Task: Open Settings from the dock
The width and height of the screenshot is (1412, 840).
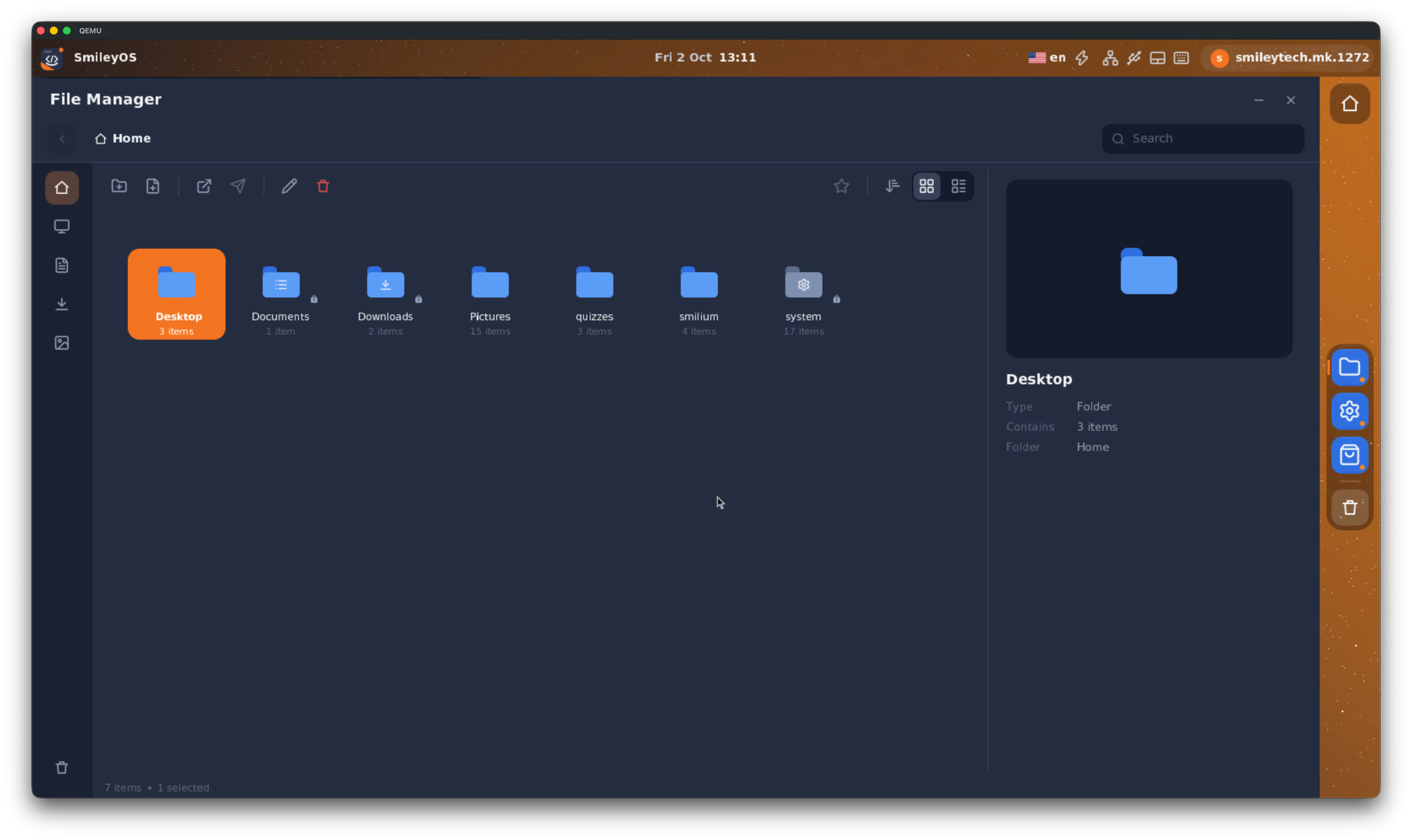Action: pyautogui.click(x=1350, y=411)
